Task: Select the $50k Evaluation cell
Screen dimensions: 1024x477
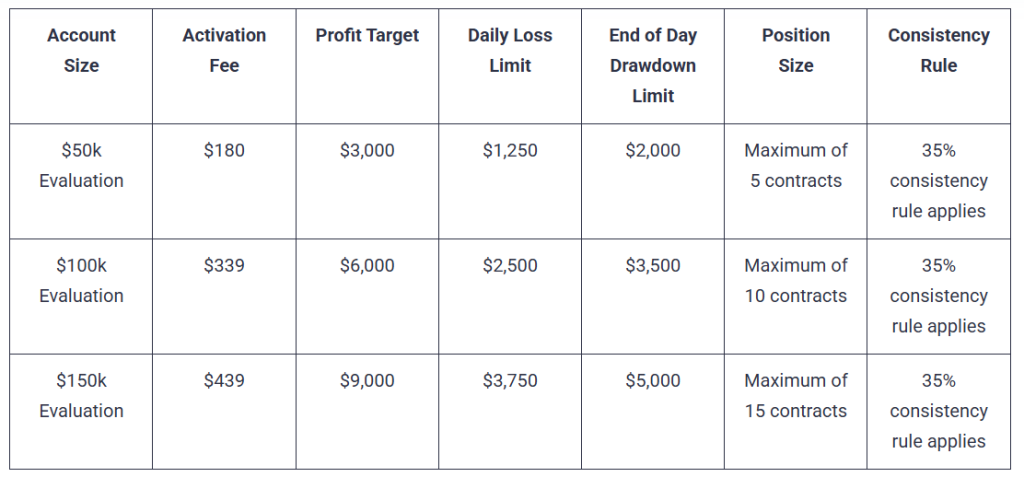Action: [x=81, y=166]
